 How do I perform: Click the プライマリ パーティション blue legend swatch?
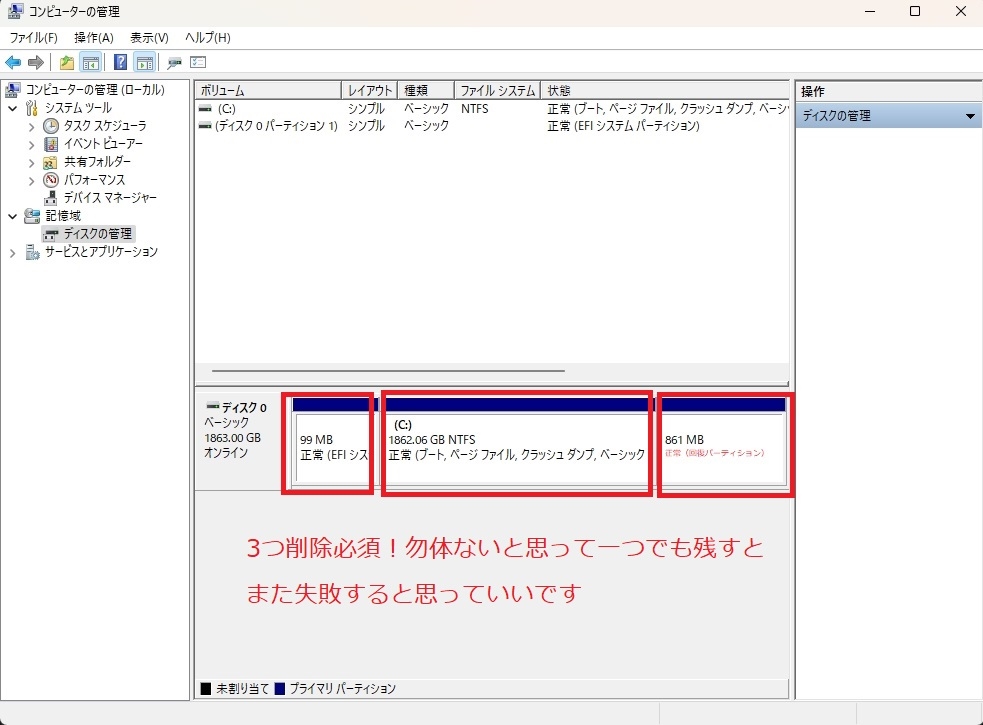pyautogui.click(x=280, y=689)
